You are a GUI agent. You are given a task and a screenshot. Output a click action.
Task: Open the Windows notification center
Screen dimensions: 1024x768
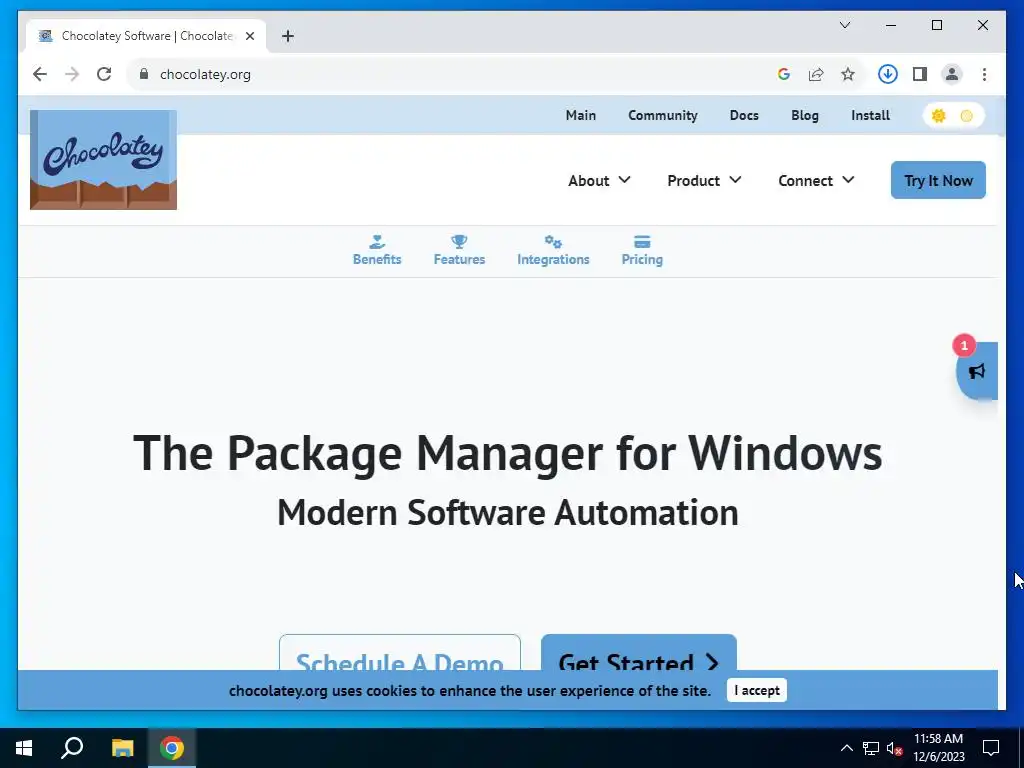[x=991, y=748]
